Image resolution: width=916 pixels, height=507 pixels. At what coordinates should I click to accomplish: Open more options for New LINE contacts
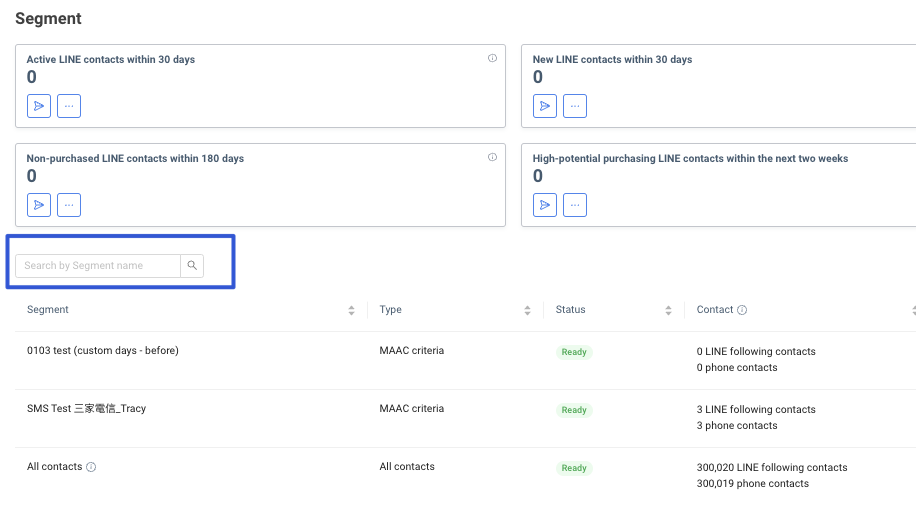click(x=575, y=106)
